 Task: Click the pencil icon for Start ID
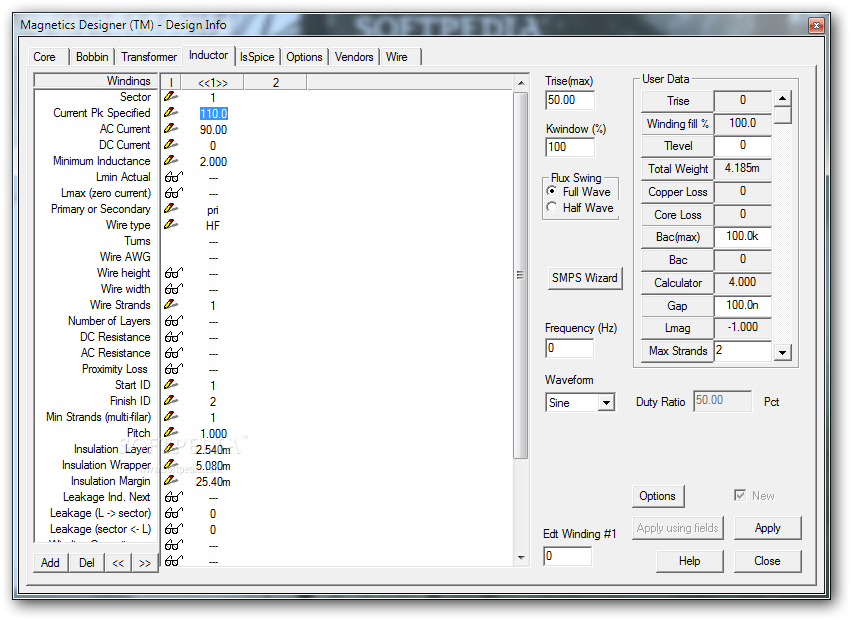(171, 384)
